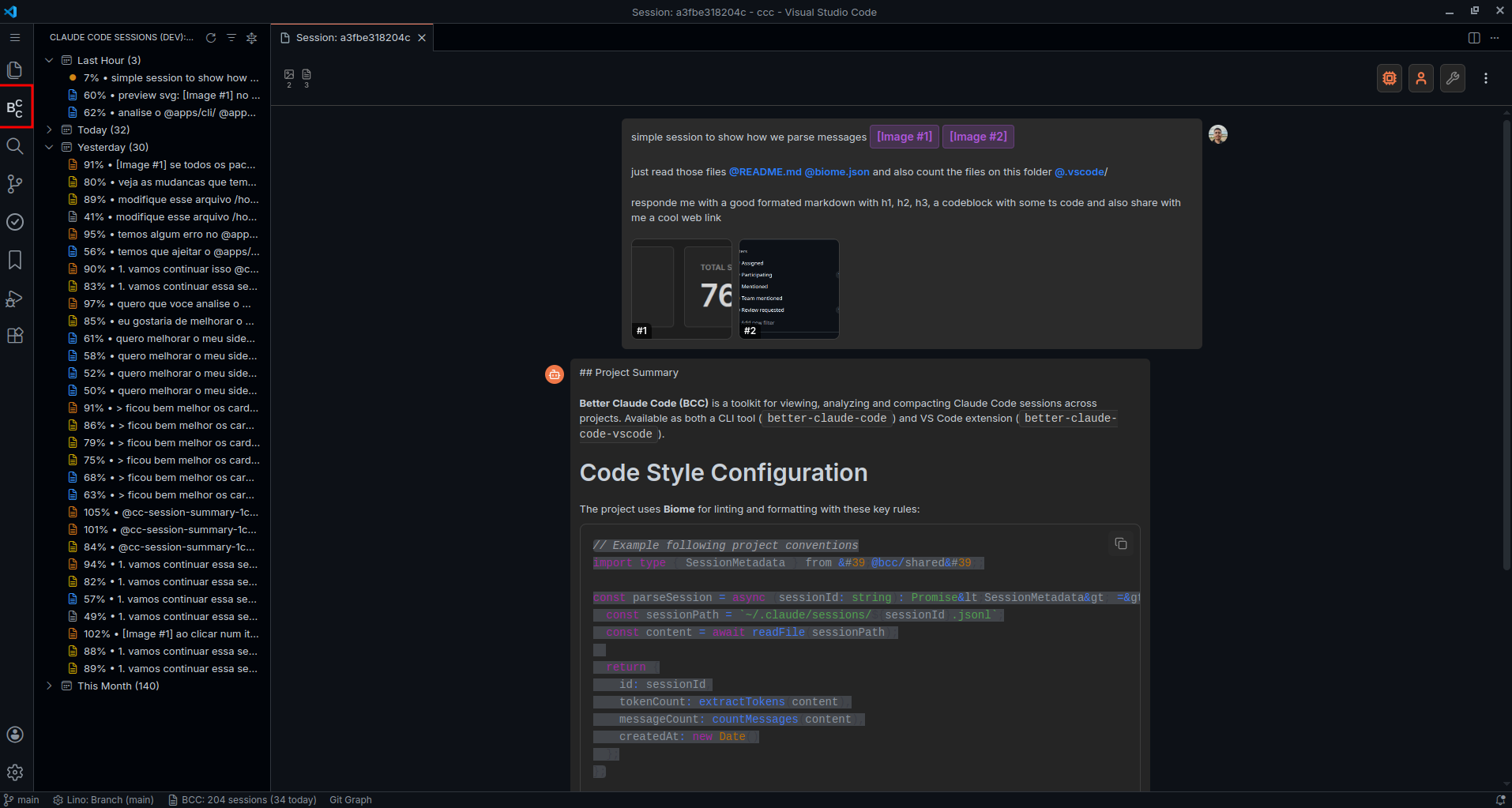Open the @README.md file link
The width and height of the screenshot is (1512, 808).
coord(765,171)
